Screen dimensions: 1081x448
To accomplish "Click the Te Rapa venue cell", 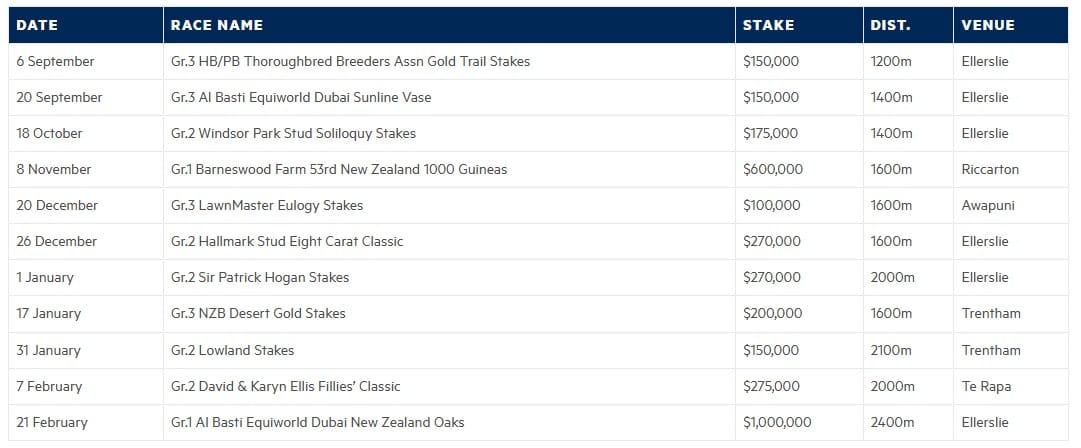I will click(x=1011, y=386).
